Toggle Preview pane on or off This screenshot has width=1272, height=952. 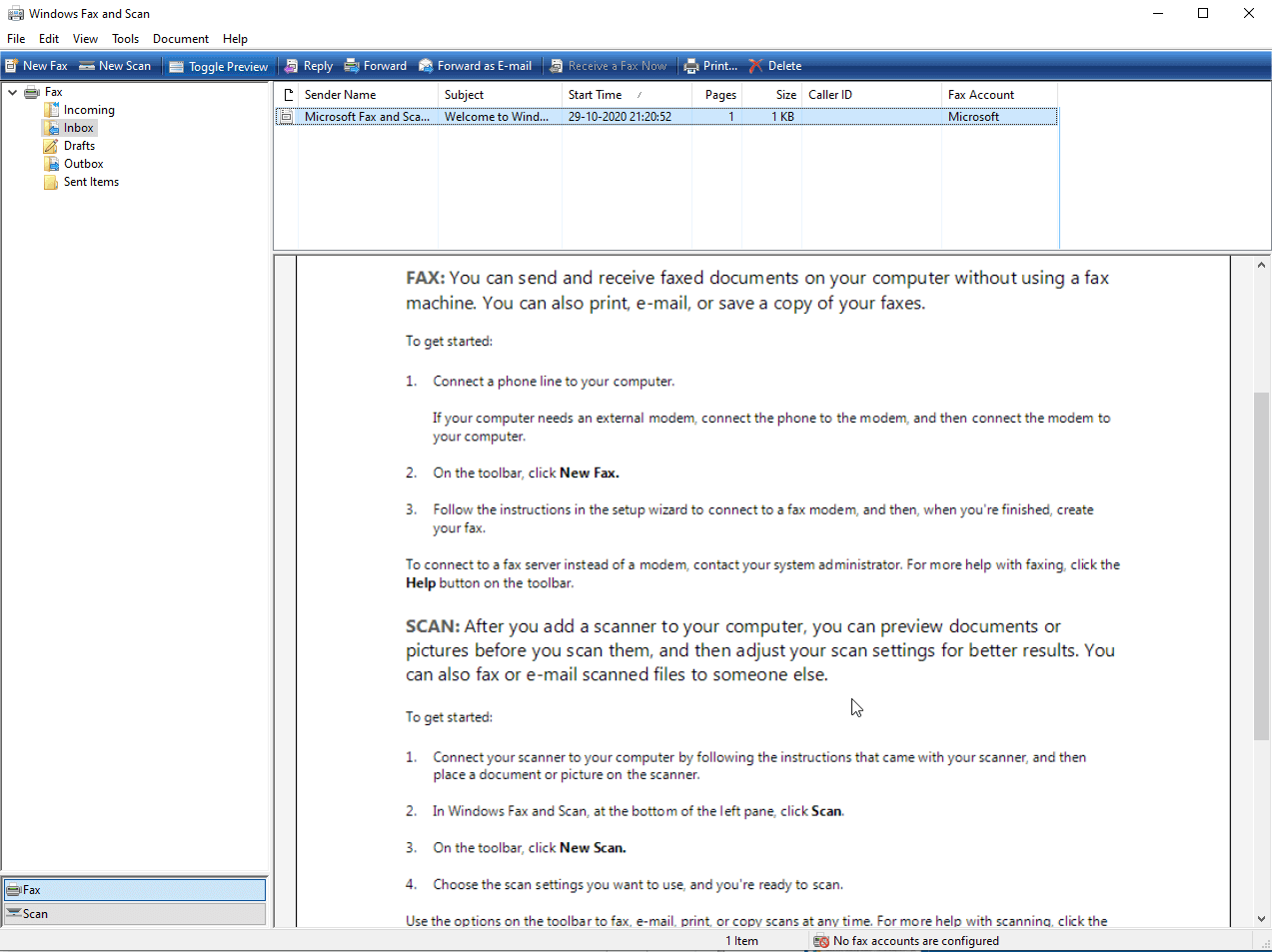point(218,65)
